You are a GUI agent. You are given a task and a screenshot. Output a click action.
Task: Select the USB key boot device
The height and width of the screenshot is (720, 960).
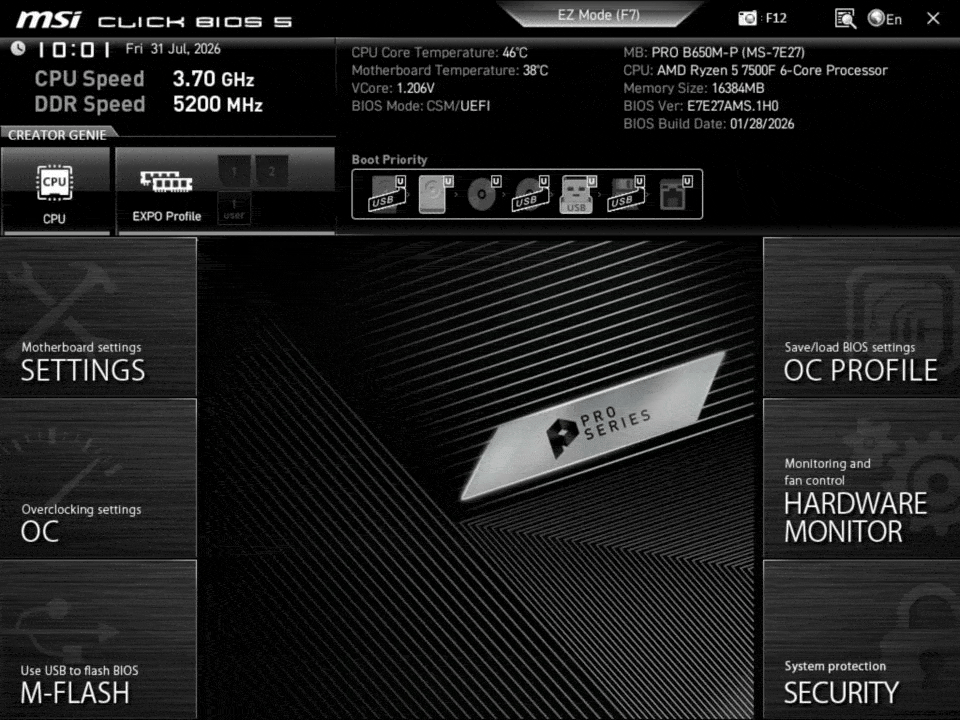[577, 194]
